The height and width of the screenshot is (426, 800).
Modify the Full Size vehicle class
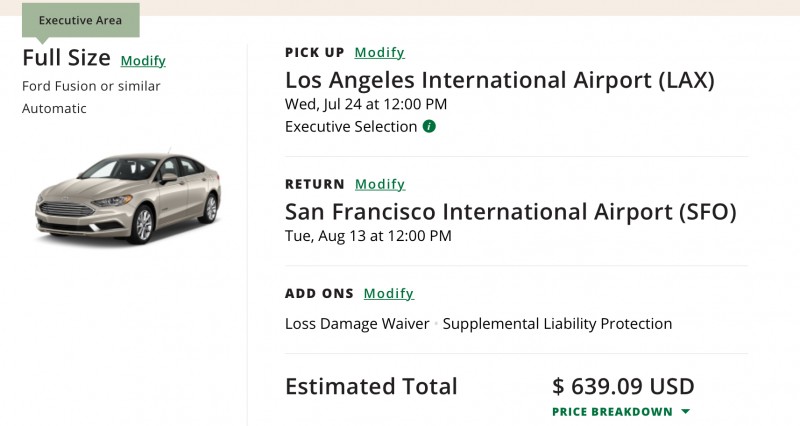click(143, 61)
